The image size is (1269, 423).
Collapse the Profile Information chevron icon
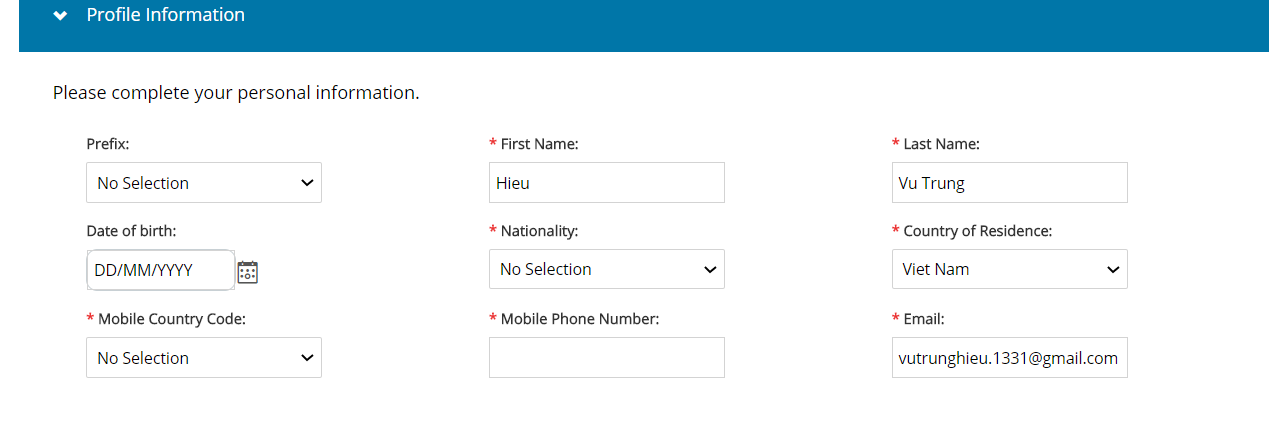61,16
